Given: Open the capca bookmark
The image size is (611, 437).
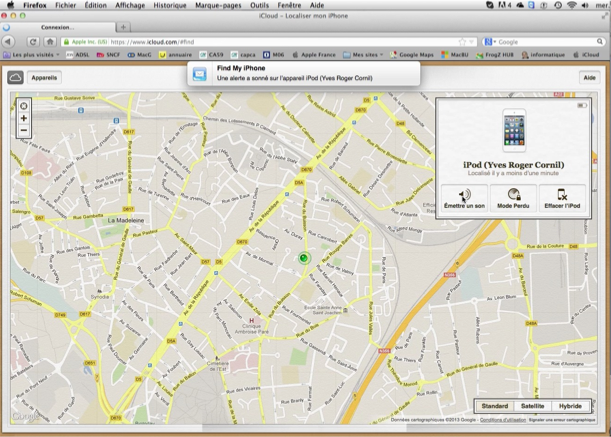Looking at the screenshot, I should [x=243, y=55].
